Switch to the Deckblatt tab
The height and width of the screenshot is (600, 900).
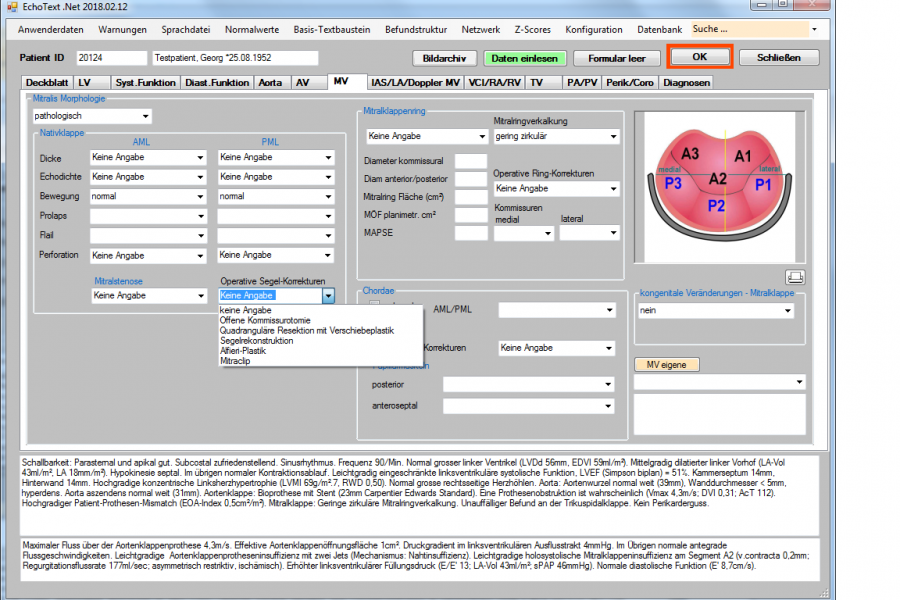tap(47, 83)
